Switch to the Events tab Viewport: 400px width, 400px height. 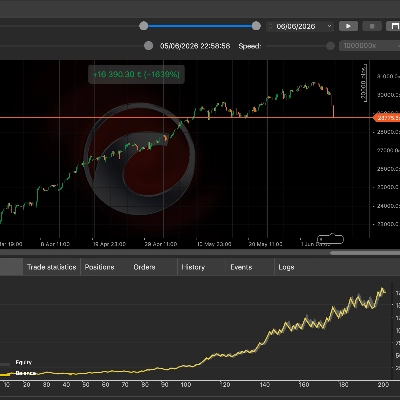coord(241,267)
